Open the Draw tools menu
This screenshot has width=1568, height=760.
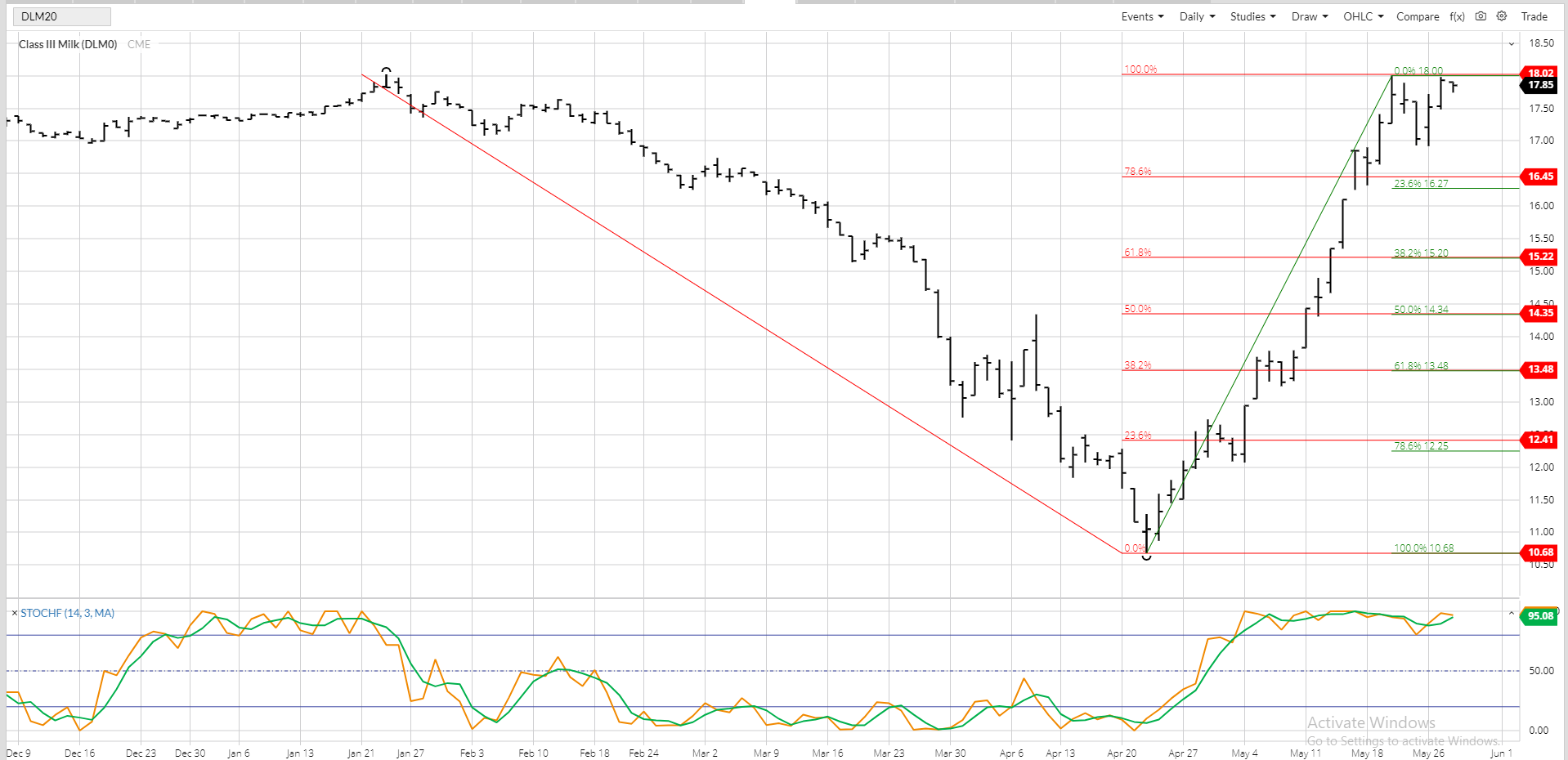pos(1309,16)
